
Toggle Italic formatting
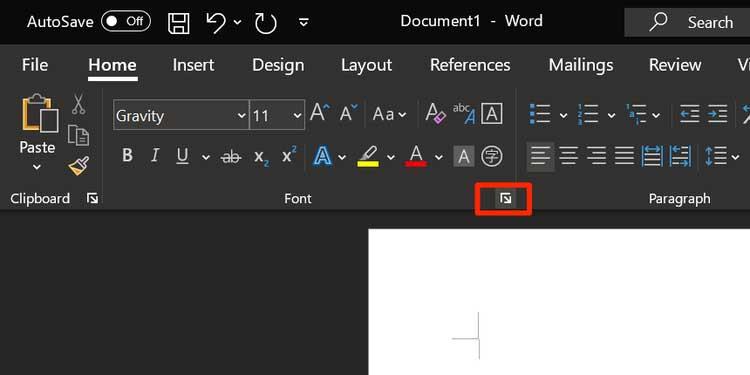[x=154, y=156]
